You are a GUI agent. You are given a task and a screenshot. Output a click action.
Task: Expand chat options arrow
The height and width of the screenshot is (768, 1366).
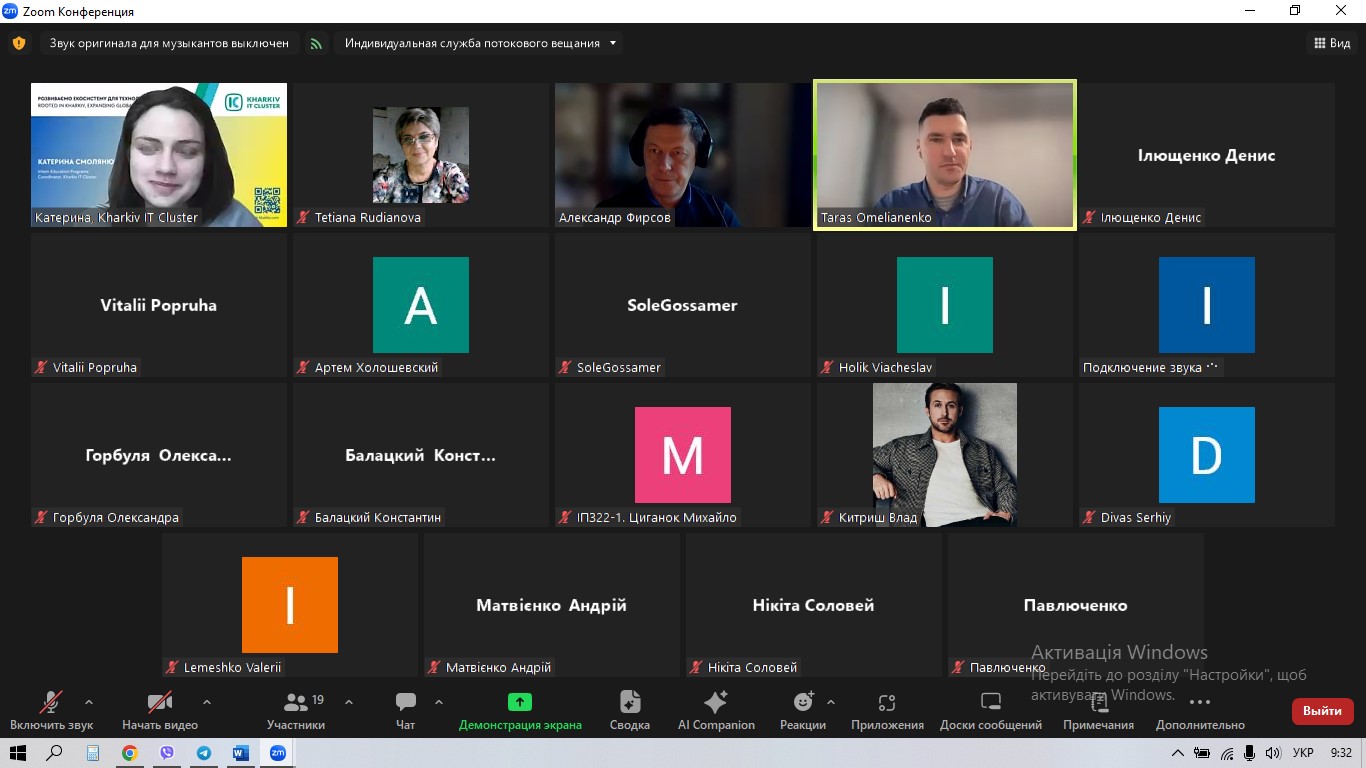[439, 702]
